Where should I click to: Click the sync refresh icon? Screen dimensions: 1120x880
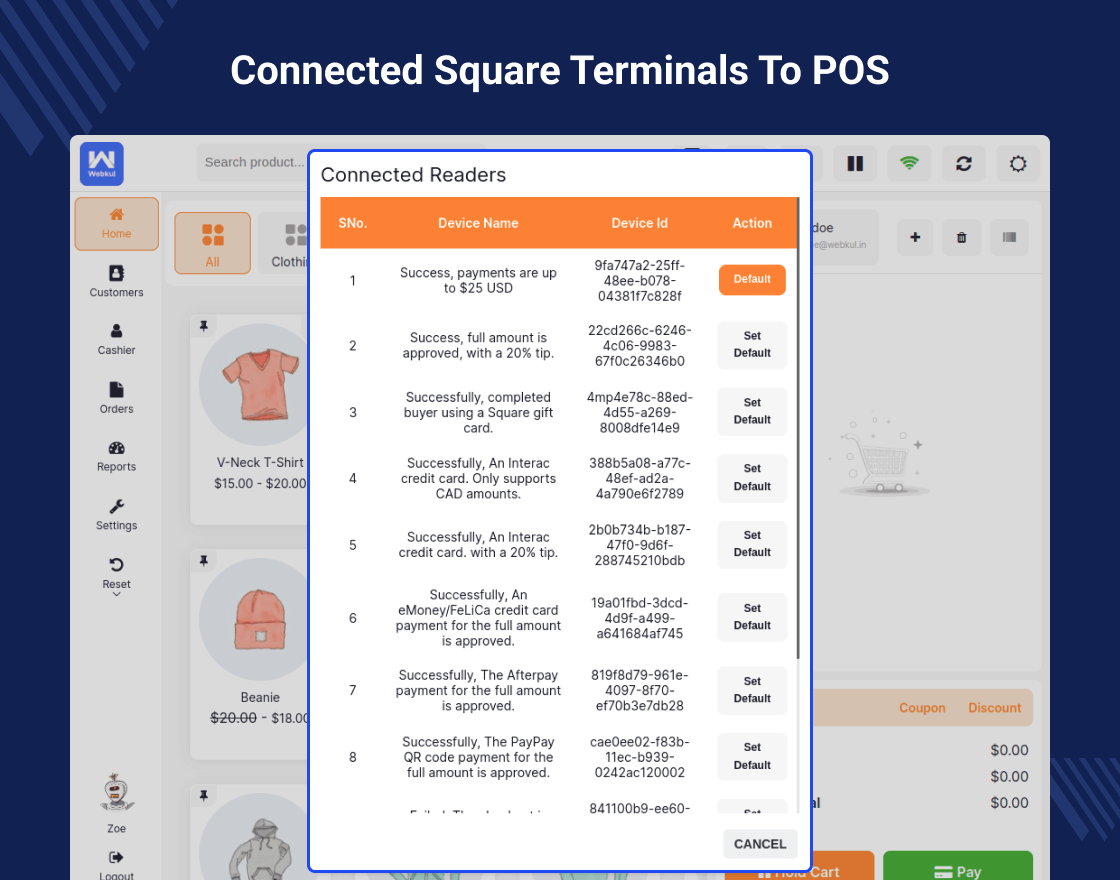[962, 164]
